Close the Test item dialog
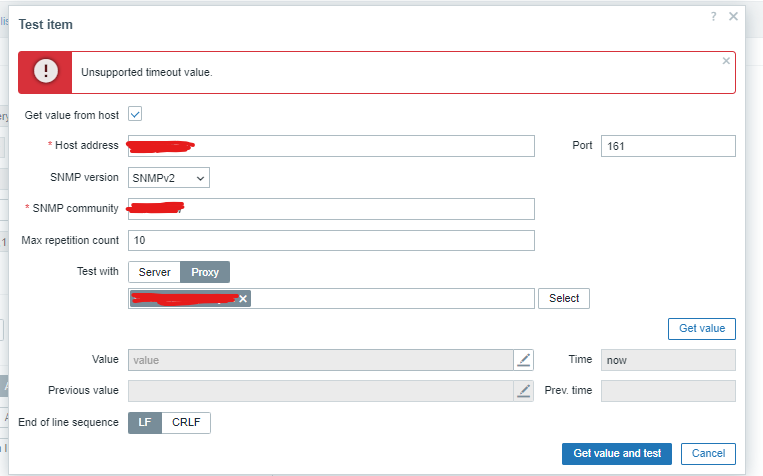 coord(733,17)
